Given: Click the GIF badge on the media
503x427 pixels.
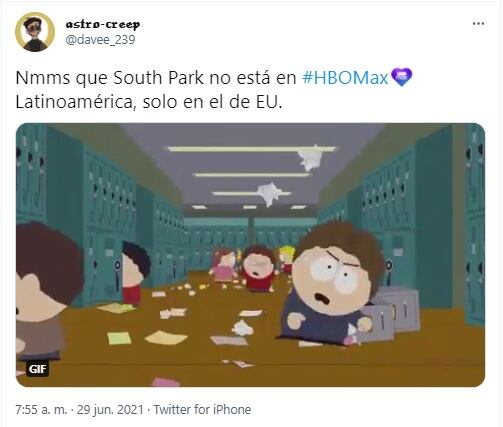Looking at the screenshot, I should click(x=37, y=369).
